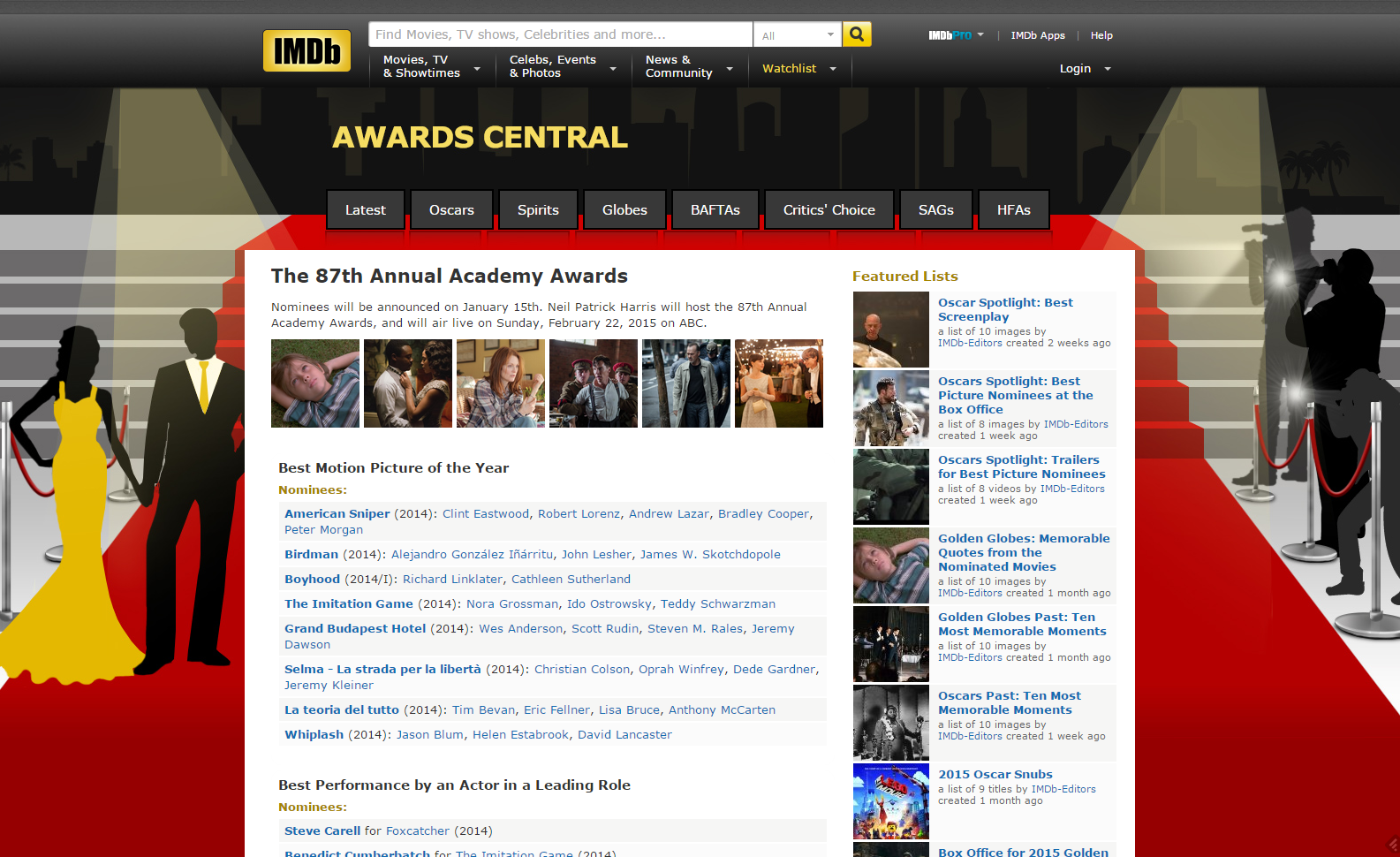Screen dimensions: 1400x857
Task: Click the Oscars Past black-and-white thumbnail
Action: click(x=891, y=723)
